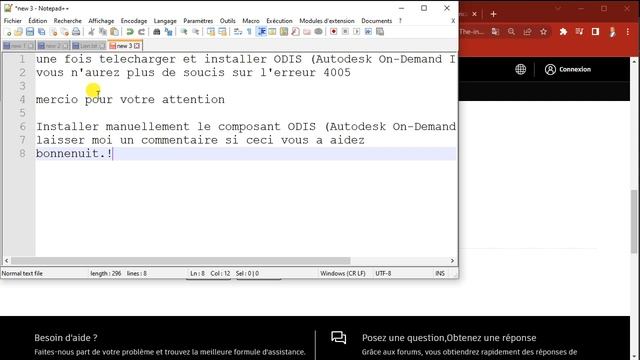Click the editor horizontal scrollbar thumb
Screen dimensions: 640x360
(180, 261)
